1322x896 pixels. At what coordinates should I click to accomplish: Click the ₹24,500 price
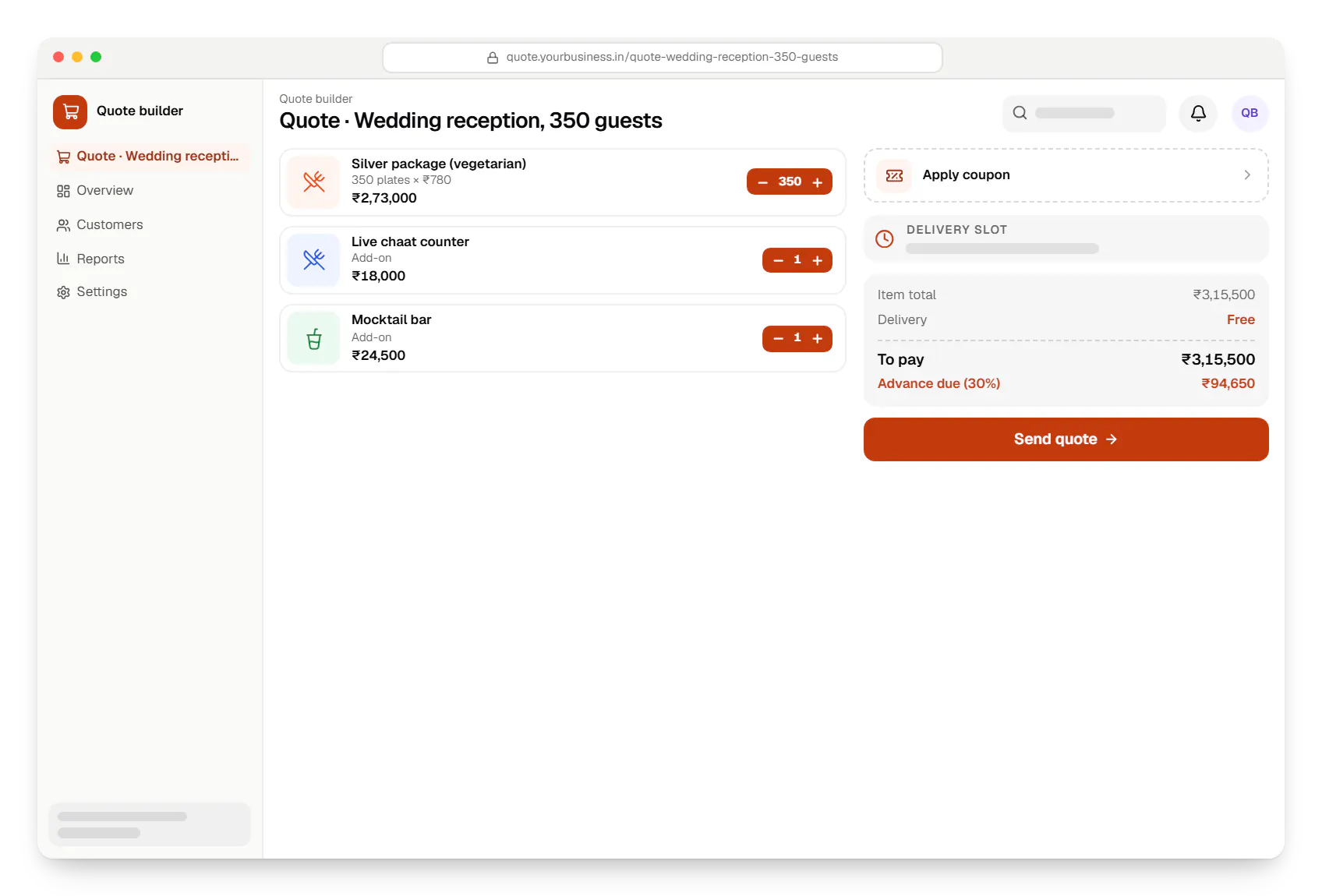click(x=378, y=355)
